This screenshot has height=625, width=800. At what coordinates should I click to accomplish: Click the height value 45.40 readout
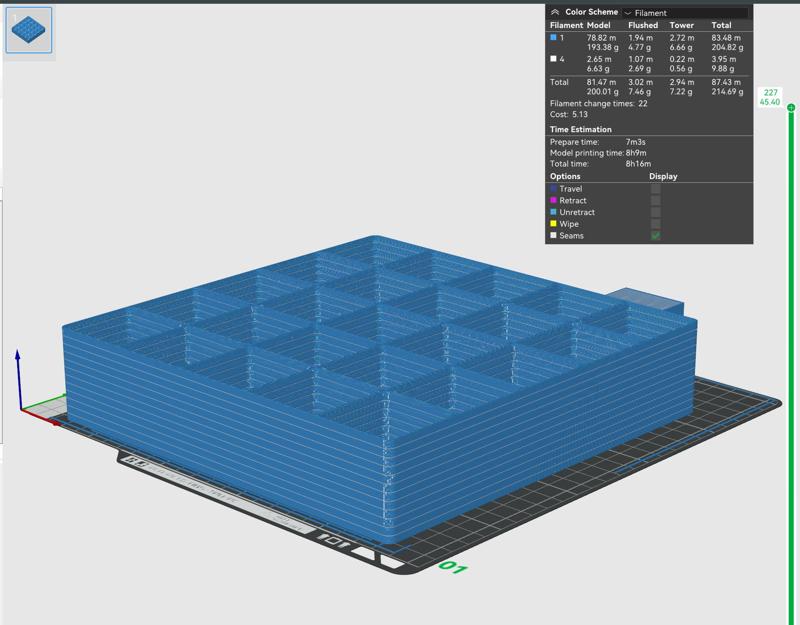point(769,102)
